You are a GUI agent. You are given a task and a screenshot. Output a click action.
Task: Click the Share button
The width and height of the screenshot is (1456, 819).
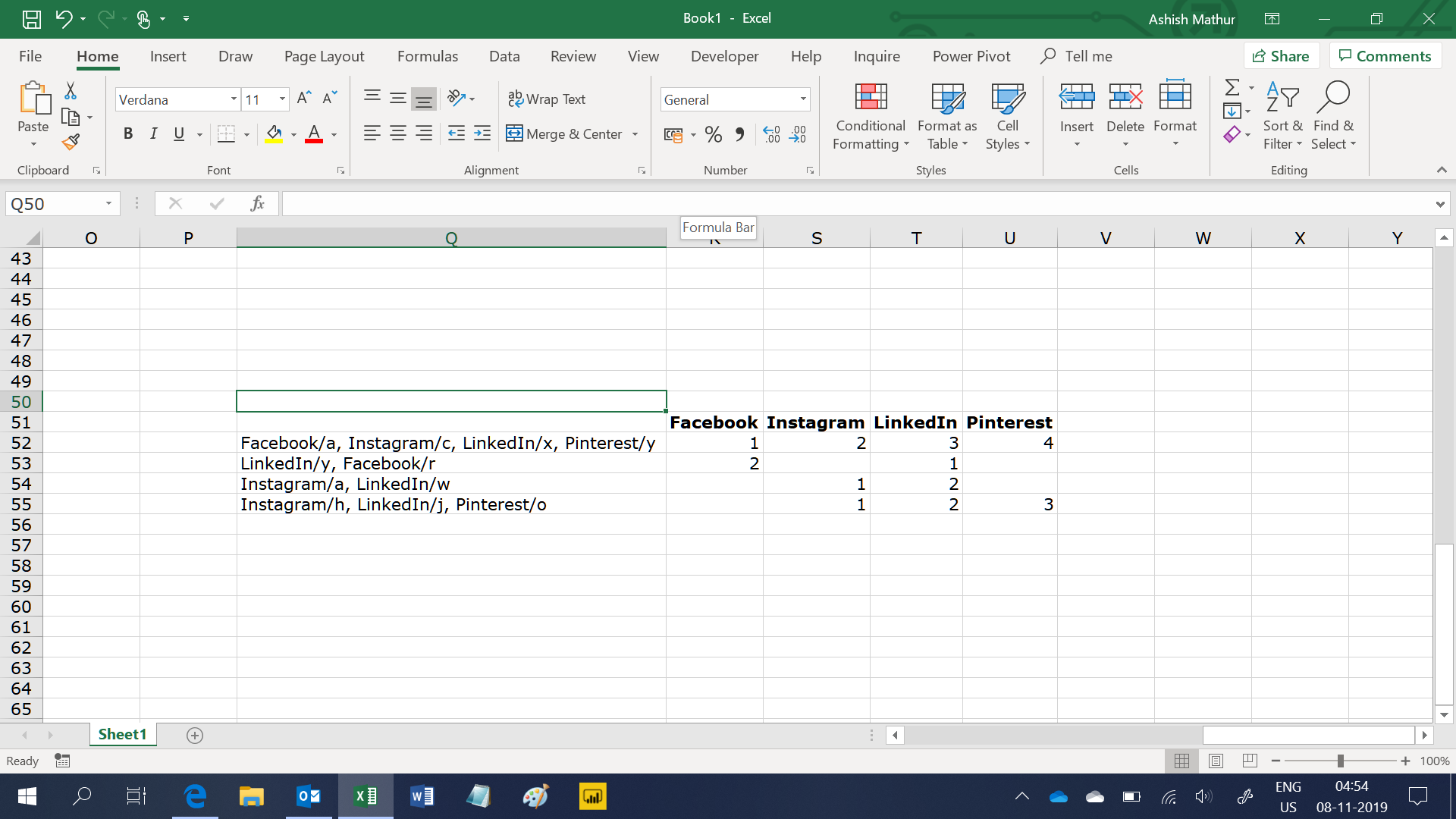(x=1281, y=56)
